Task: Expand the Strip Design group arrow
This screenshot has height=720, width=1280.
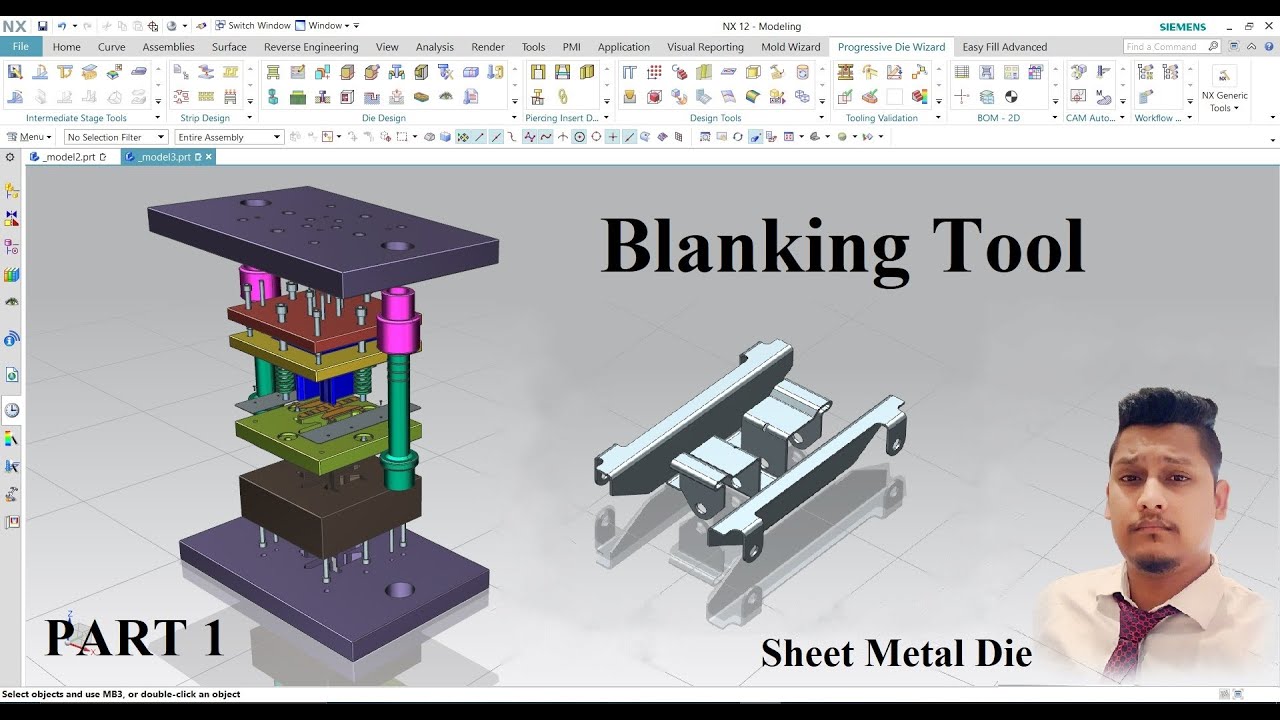Action: click(250, 118)
